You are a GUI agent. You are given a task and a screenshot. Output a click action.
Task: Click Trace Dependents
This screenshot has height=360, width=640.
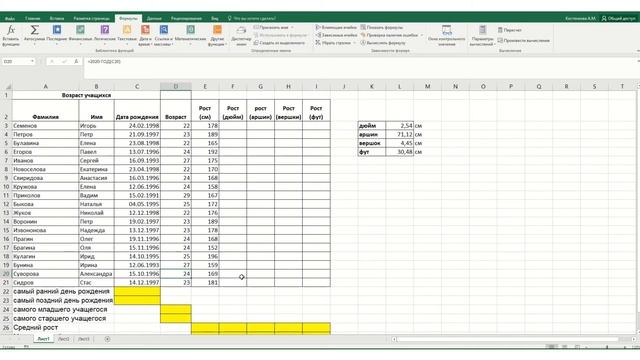point(336,35)
